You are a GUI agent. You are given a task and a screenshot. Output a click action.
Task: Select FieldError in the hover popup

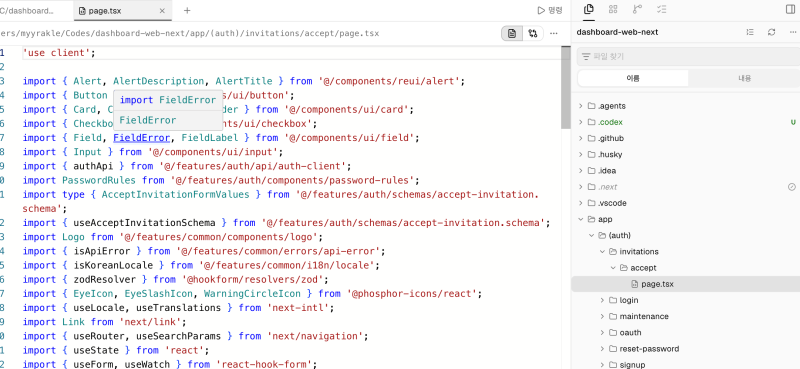tap(147, 120)
